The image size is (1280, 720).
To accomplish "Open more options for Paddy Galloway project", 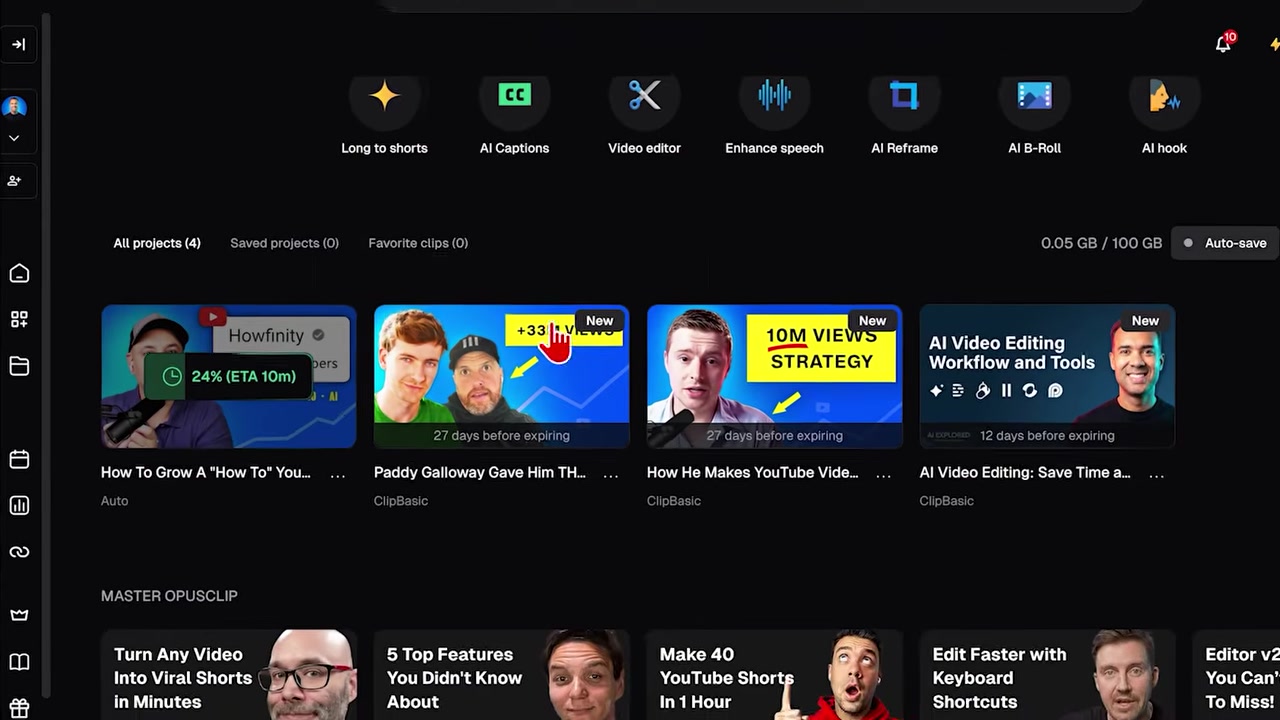I will pos(610,474).
